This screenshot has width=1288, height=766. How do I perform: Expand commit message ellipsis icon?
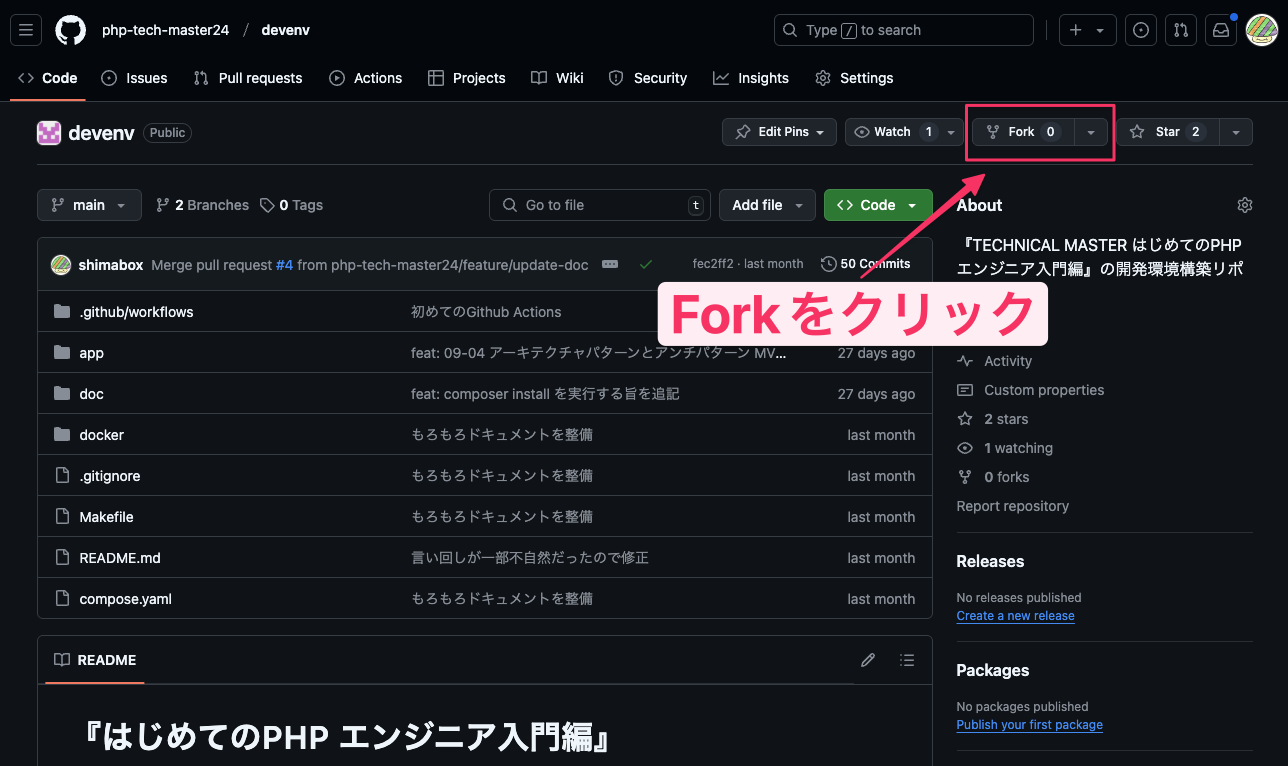coord(610,264)
